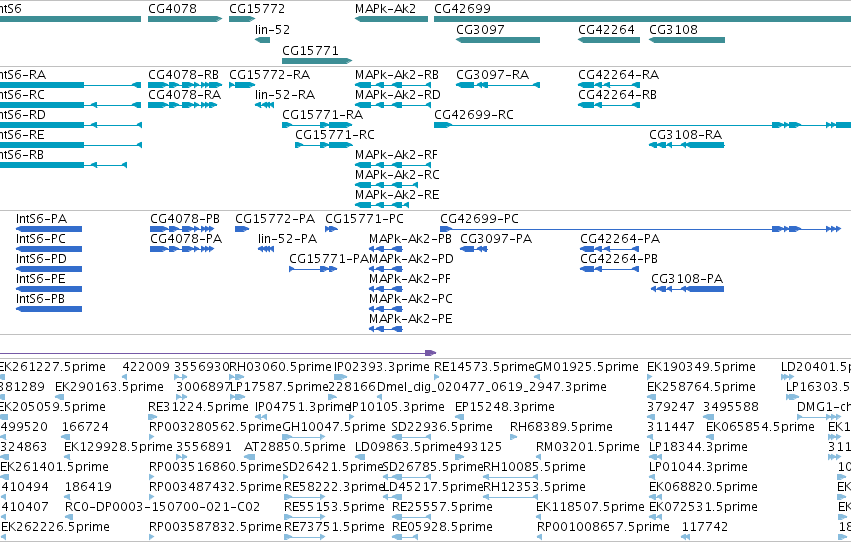Click transcript CG15771-RA
The width and height of the screenshot is (851, 542).
[x=322, y=115]
